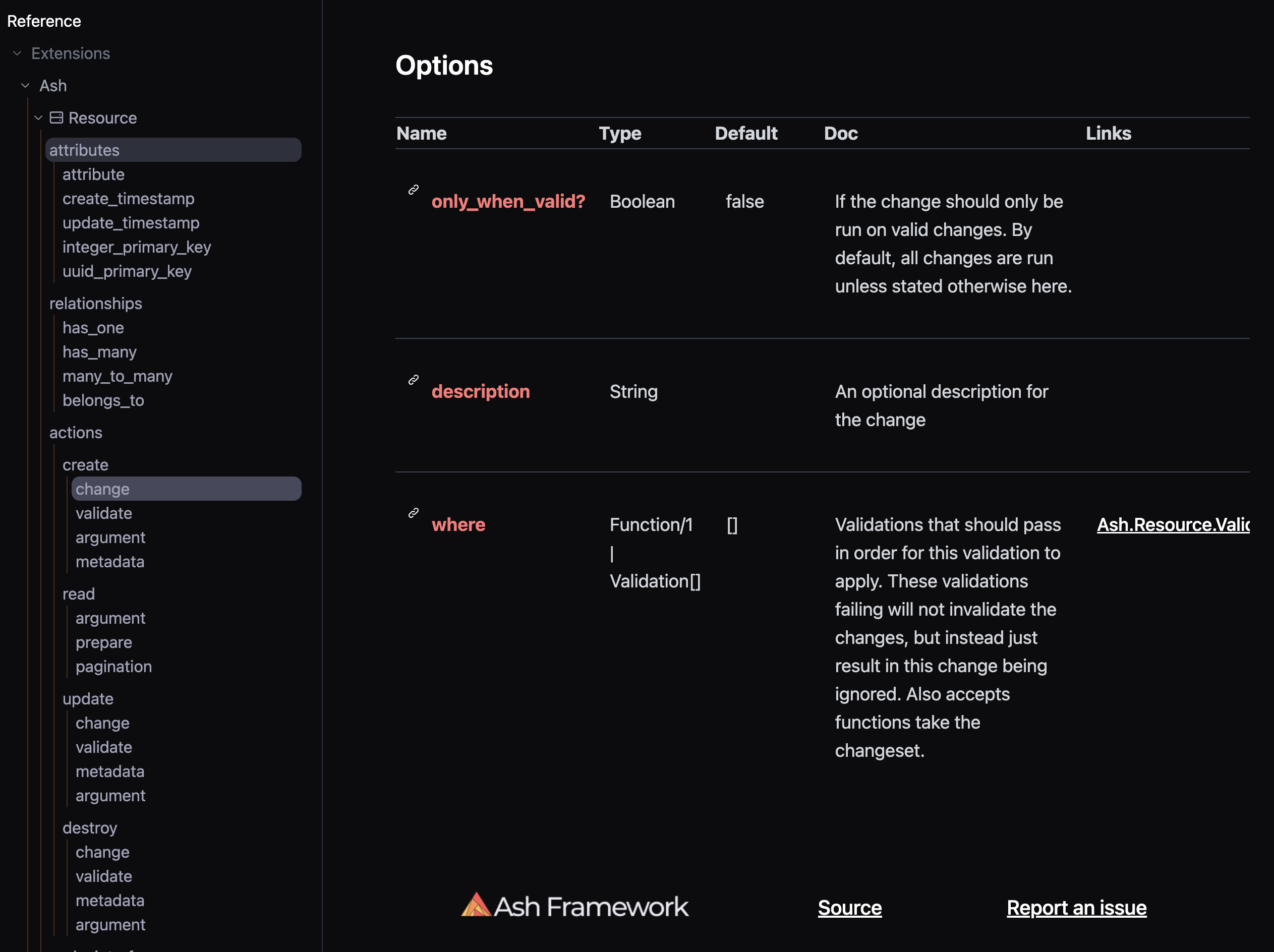Open validate under update
Image resolution: width=1274 pixels, height=952 pixels.
click(x=104, y=747)
